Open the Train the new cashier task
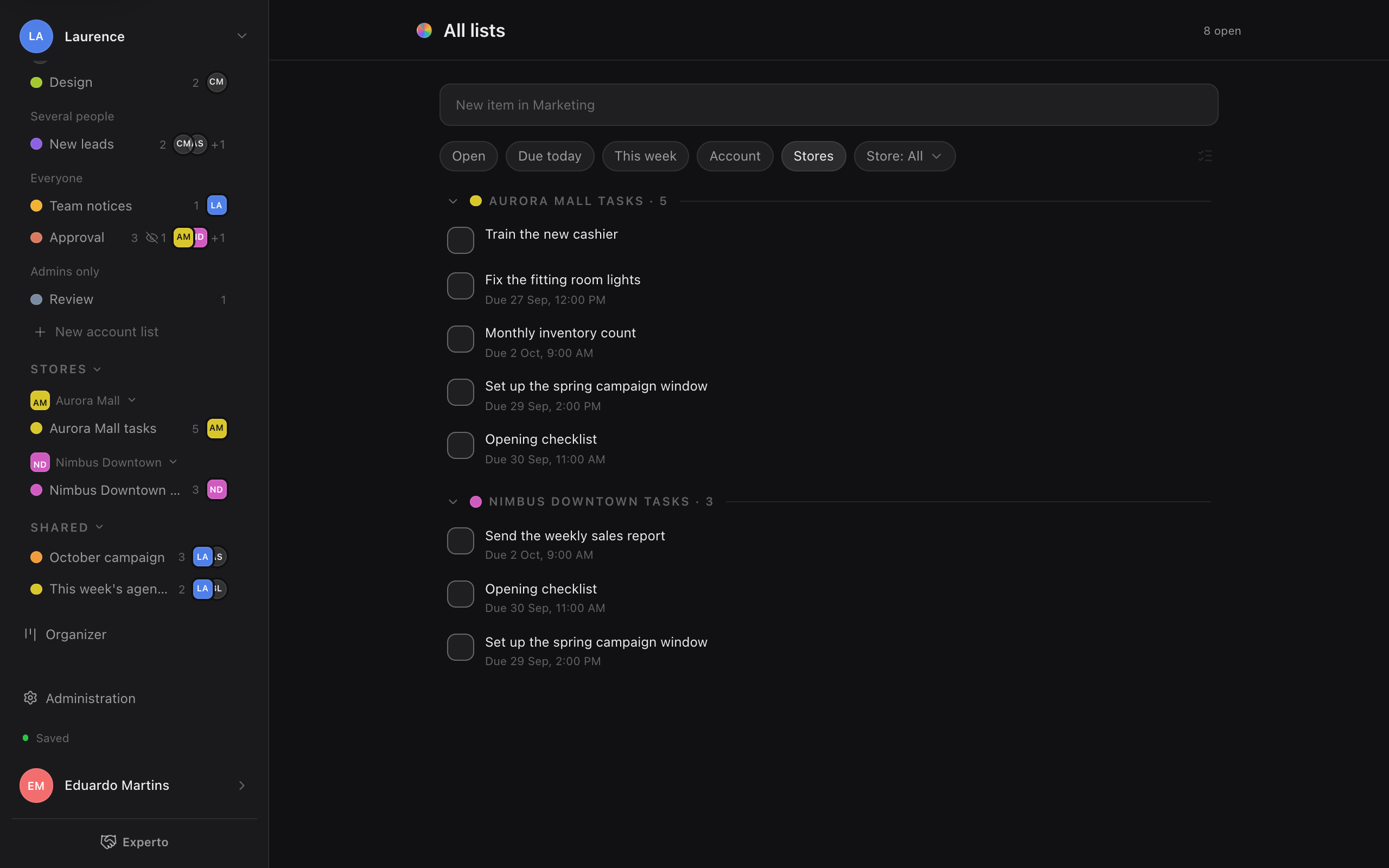This screenshot has width=1389, height=868. [551, 234]
